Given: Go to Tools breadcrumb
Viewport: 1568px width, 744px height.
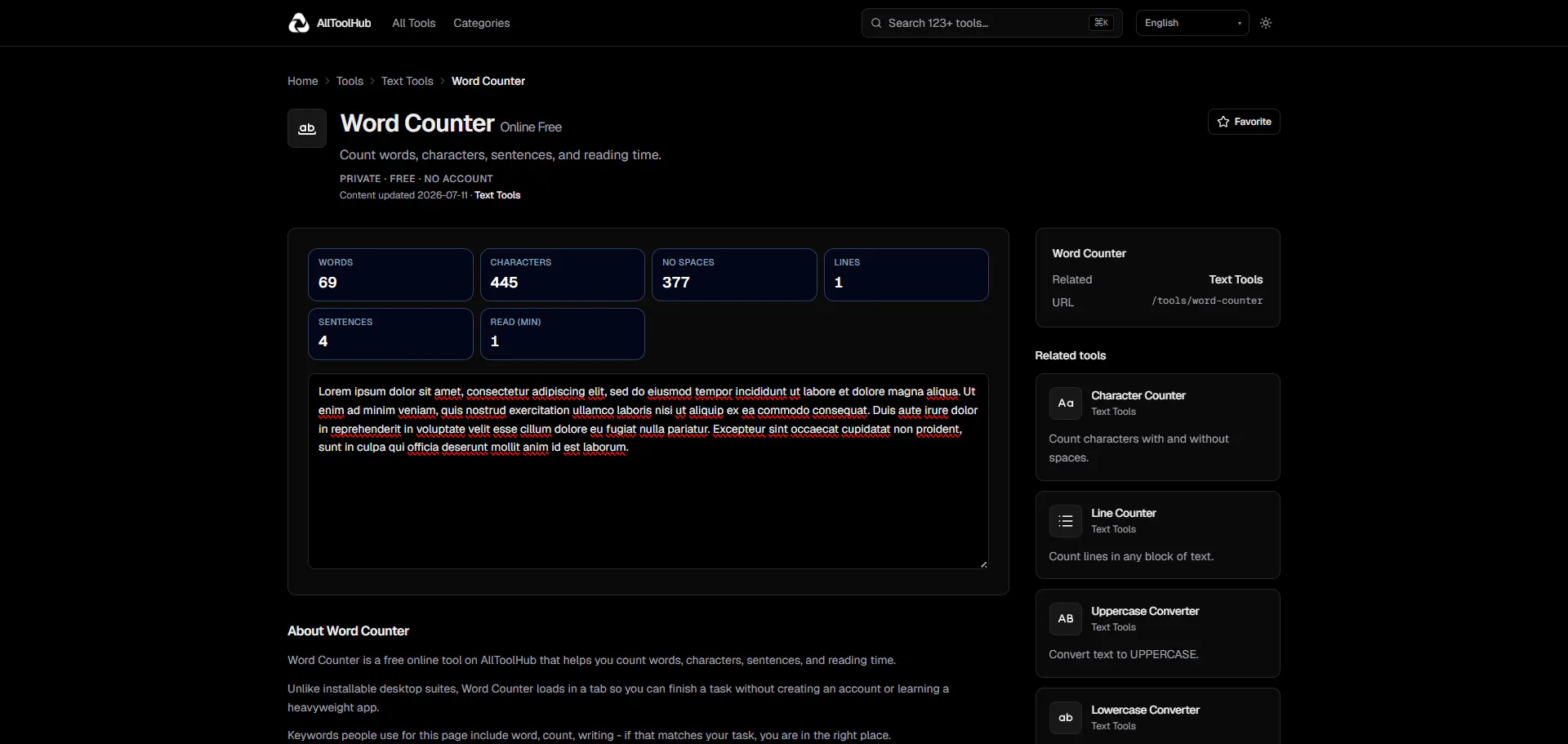Looking at the screenshot, I should pos(350,81).
